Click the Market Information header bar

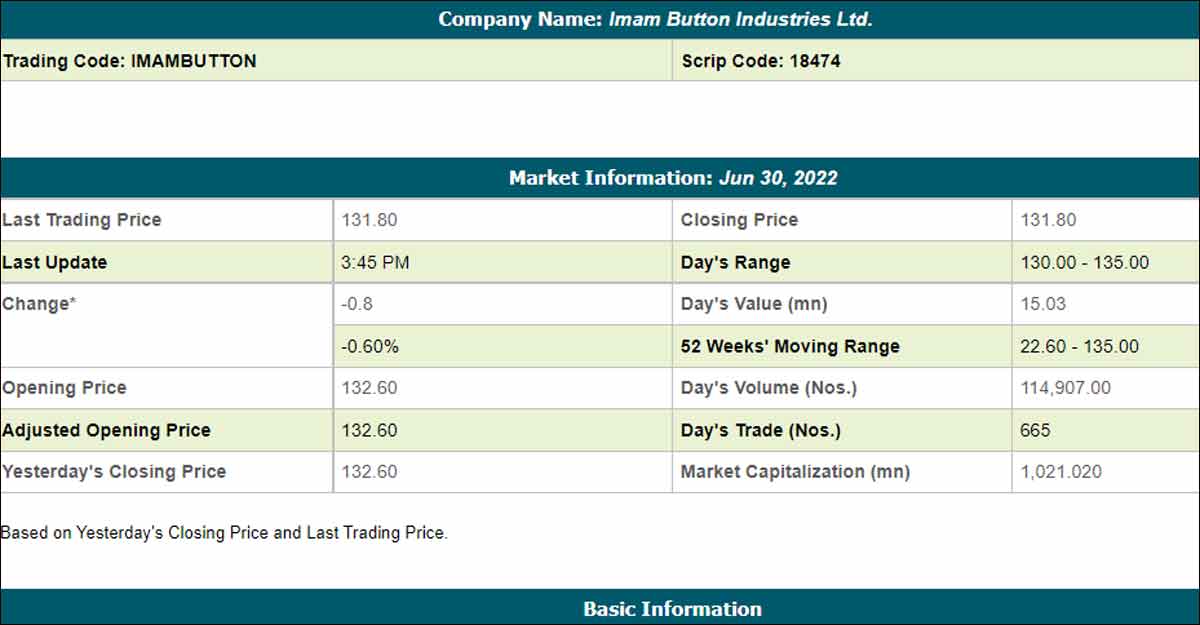(673, 178)
